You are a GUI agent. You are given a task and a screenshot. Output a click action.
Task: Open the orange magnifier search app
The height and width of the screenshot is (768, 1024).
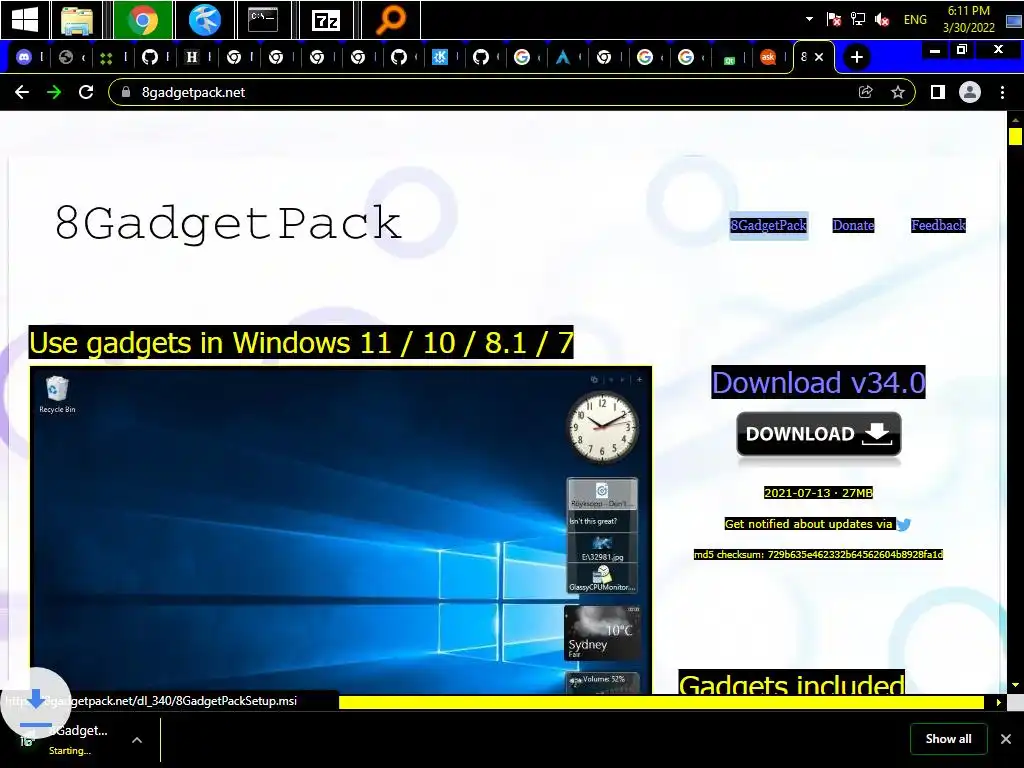point(390,20)
